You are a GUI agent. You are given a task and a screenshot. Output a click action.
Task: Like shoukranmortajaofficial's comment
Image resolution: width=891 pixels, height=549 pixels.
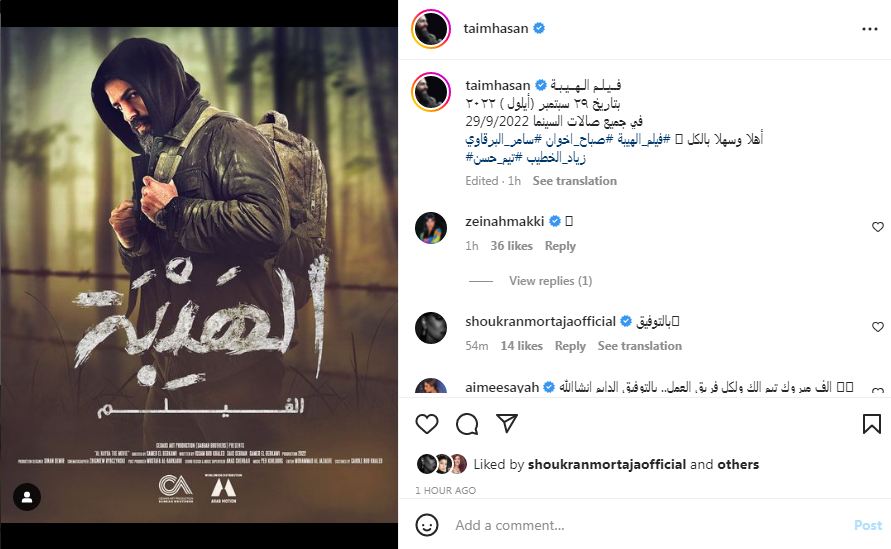point(878,327)
